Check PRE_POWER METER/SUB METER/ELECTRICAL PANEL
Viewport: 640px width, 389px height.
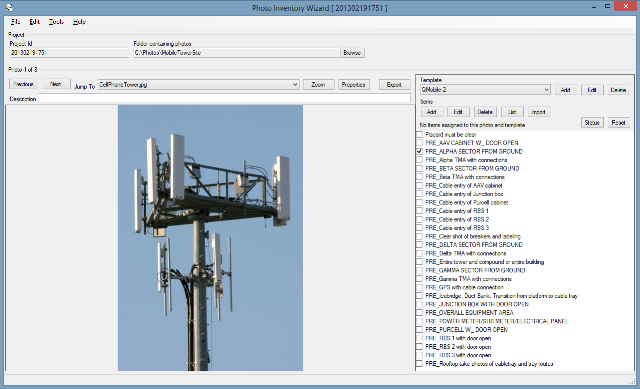pyautogui.click(x=420, y=321)
